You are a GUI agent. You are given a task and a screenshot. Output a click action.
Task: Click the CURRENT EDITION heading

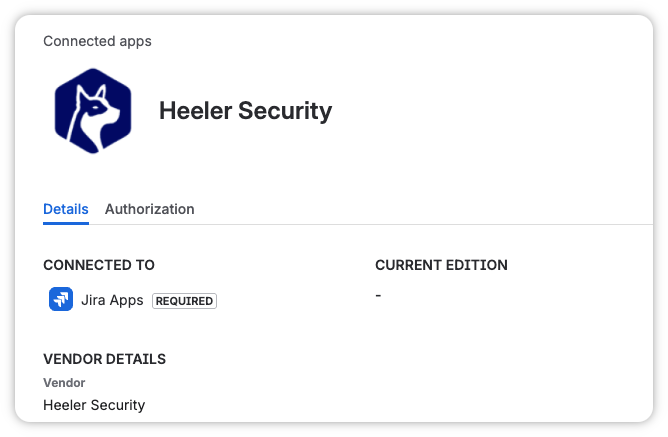pyautogui.click(x=441, y=265)
